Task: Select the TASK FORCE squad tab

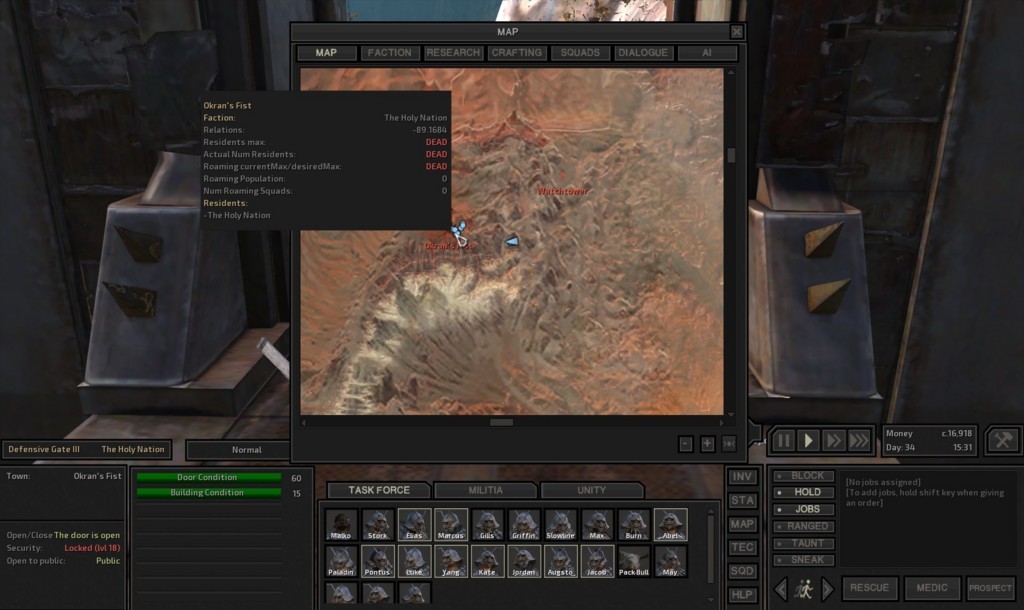Action: [x=379, y=490]
